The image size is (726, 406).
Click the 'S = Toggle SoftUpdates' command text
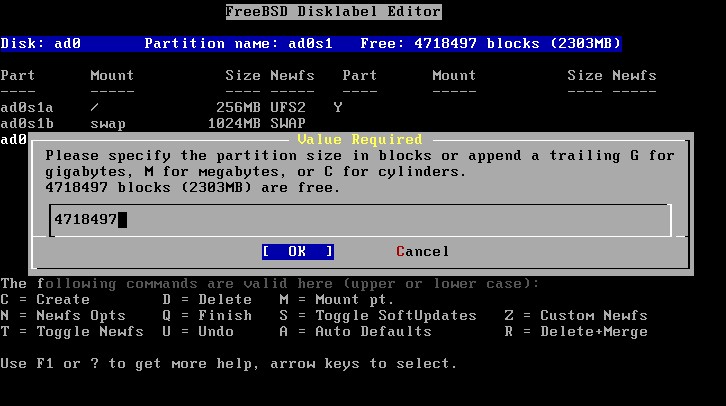click(378, 316)
